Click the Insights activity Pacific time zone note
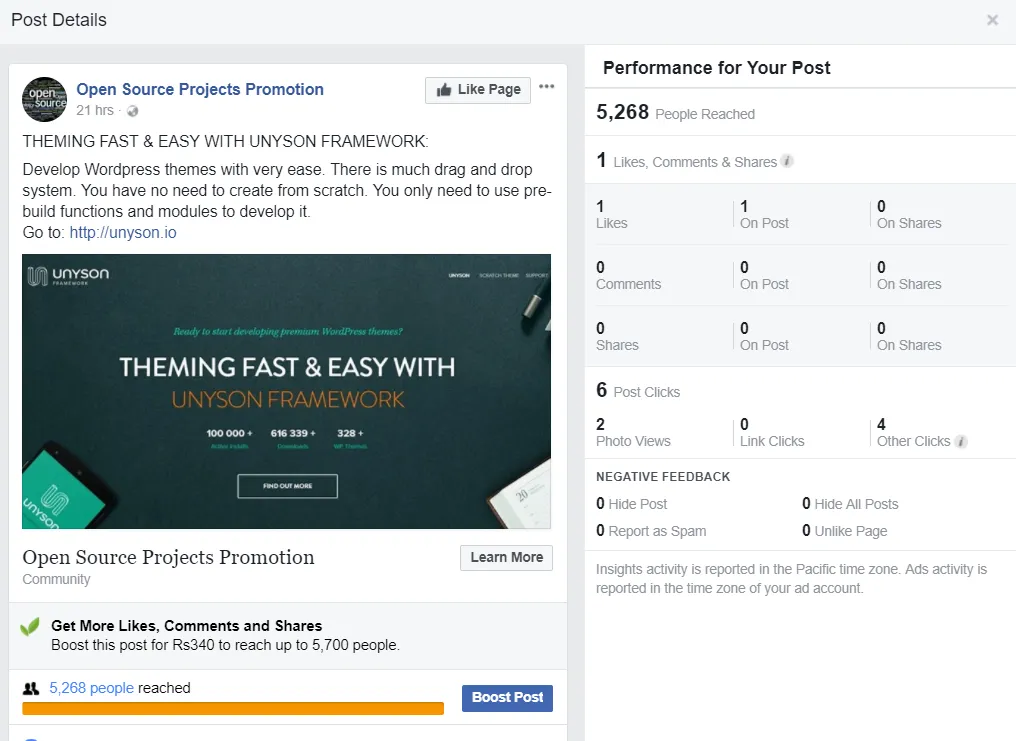The width and height of the screenshot is (1016, 741). coord(791,578)
